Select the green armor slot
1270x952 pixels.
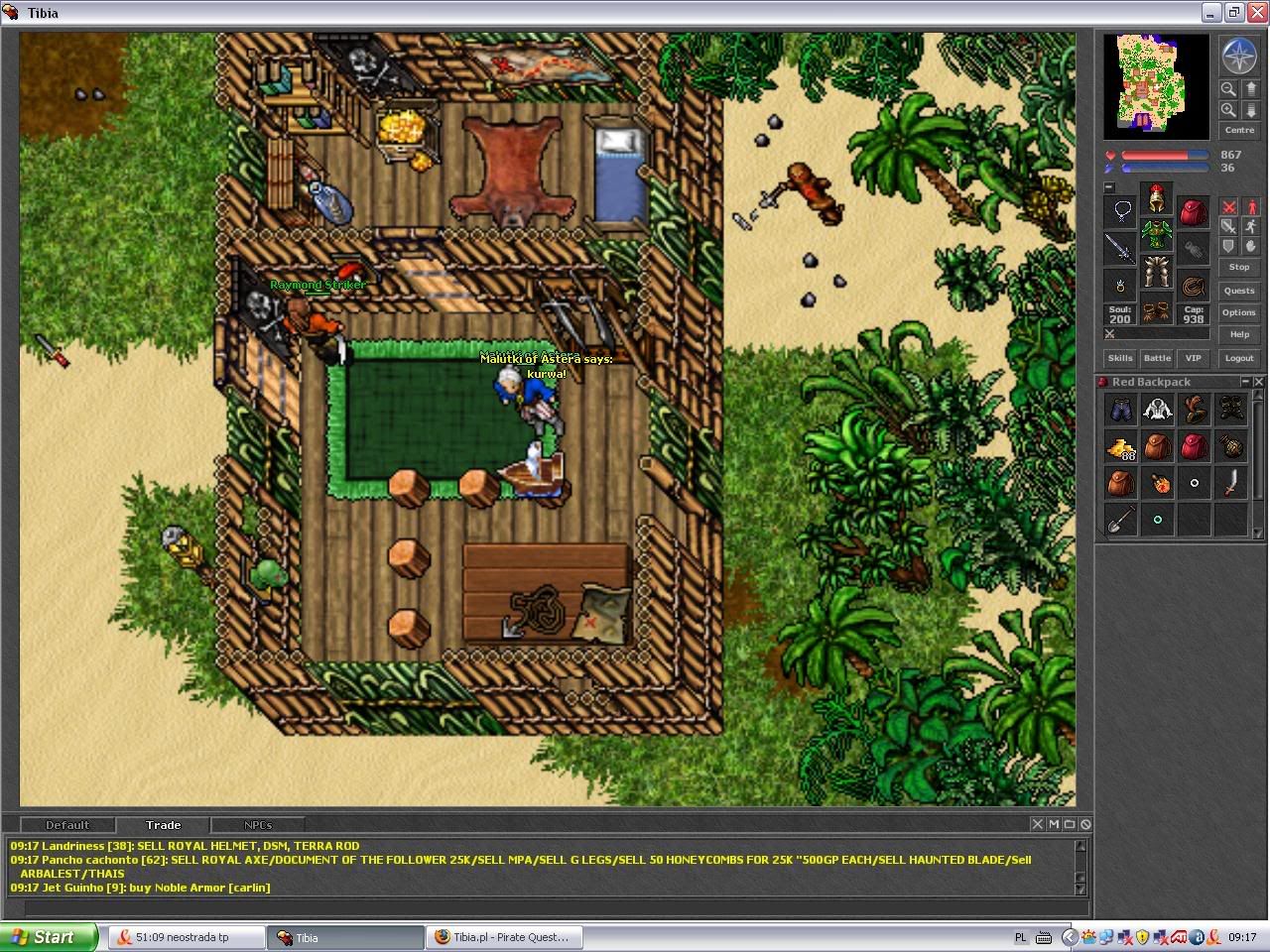pyautogui.click(x=1157, y=235)
